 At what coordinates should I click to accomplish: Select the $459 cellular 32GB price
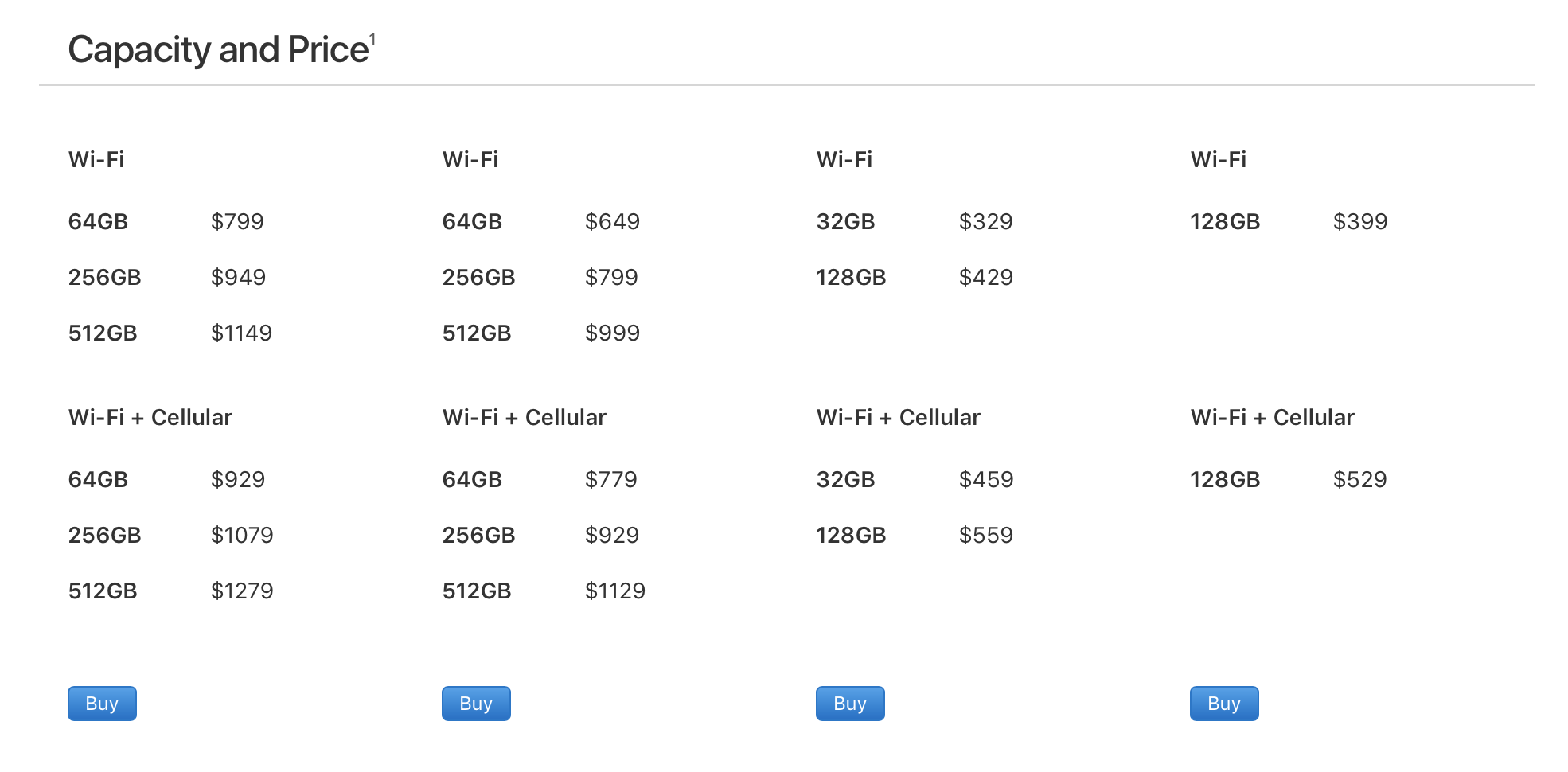[986, 479]
